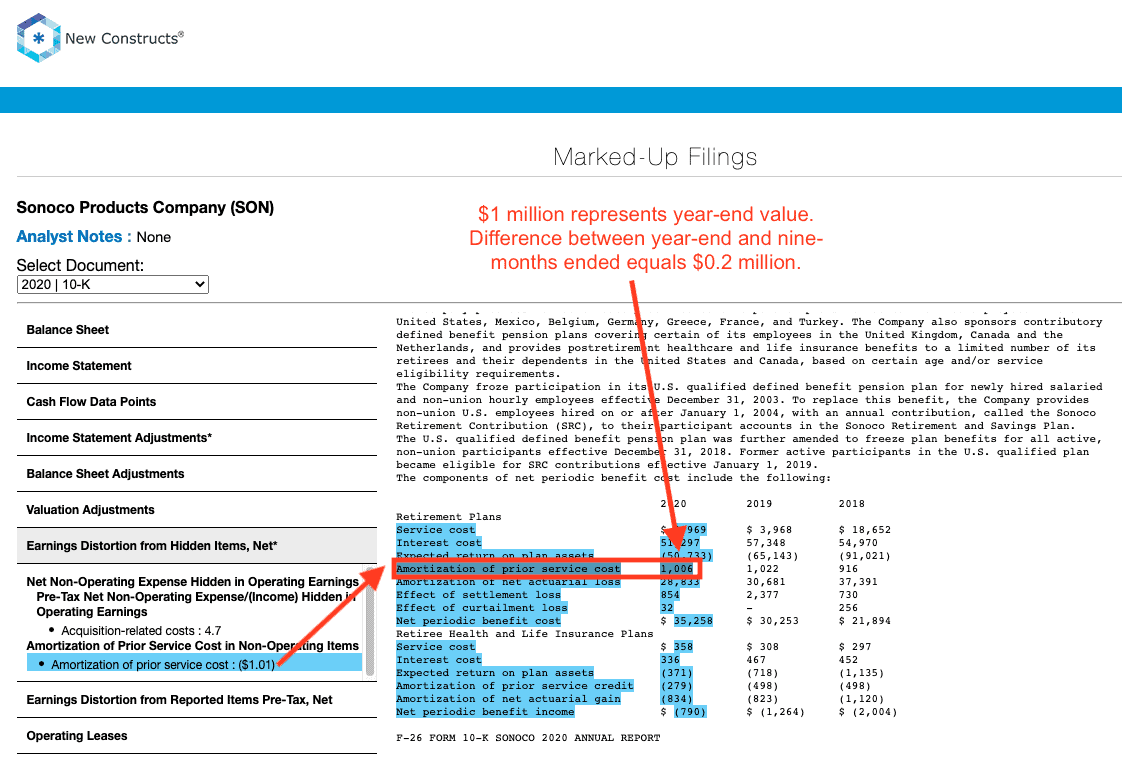Expand Earnings Distortion from Reported Items

[197, 700]
